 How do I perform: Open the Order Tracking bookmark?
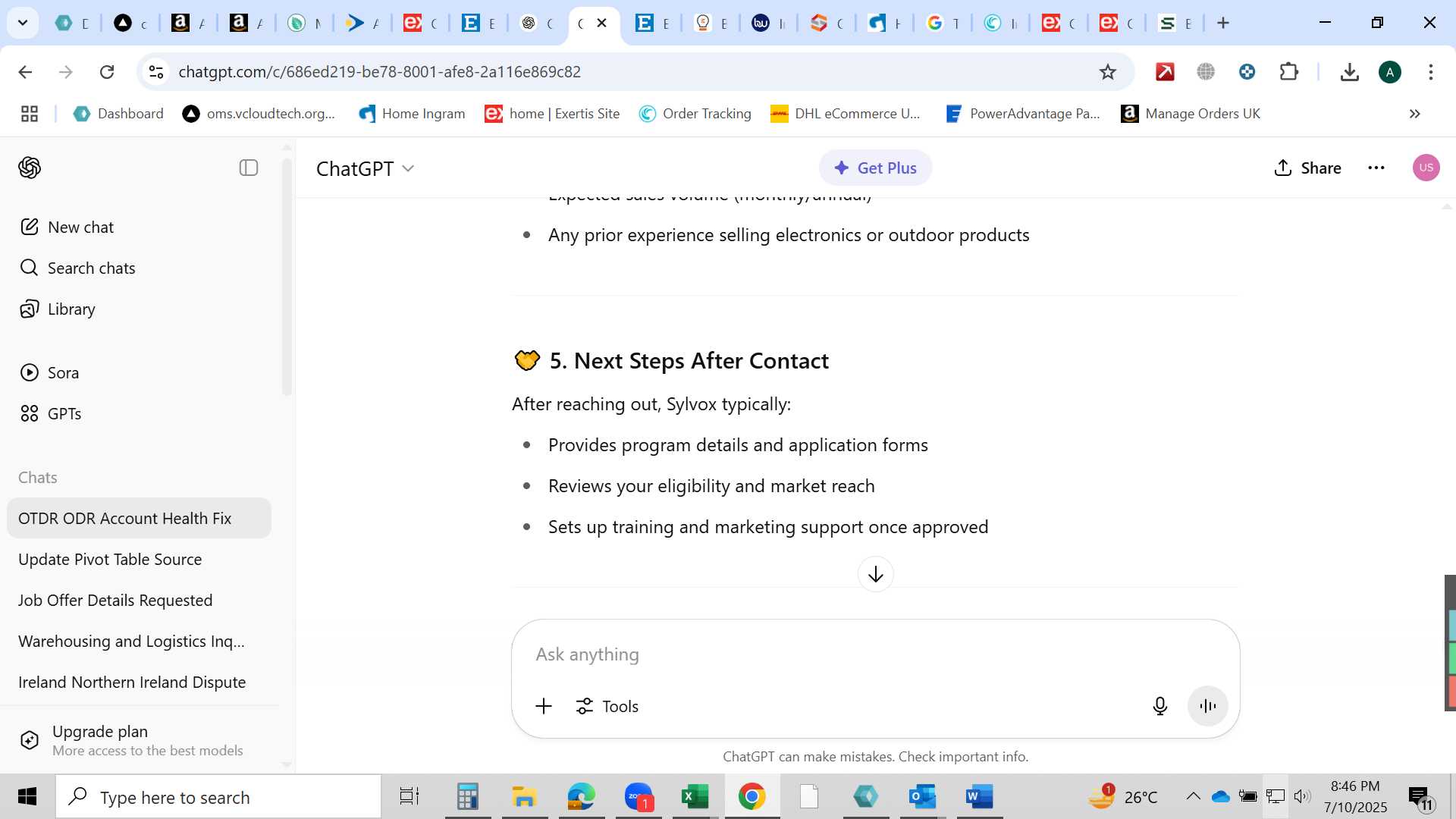pos(695,114)
